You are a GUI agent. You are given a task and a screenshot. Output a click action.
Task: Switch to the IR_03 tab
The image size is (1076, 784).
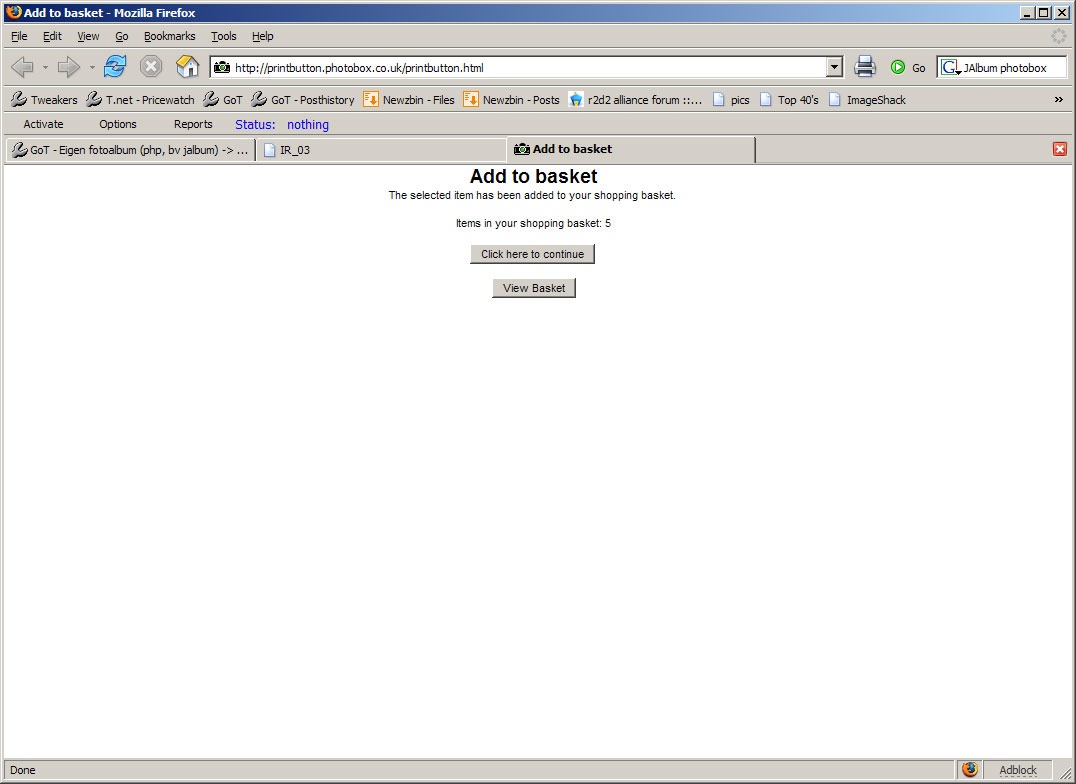click(382, 150)
